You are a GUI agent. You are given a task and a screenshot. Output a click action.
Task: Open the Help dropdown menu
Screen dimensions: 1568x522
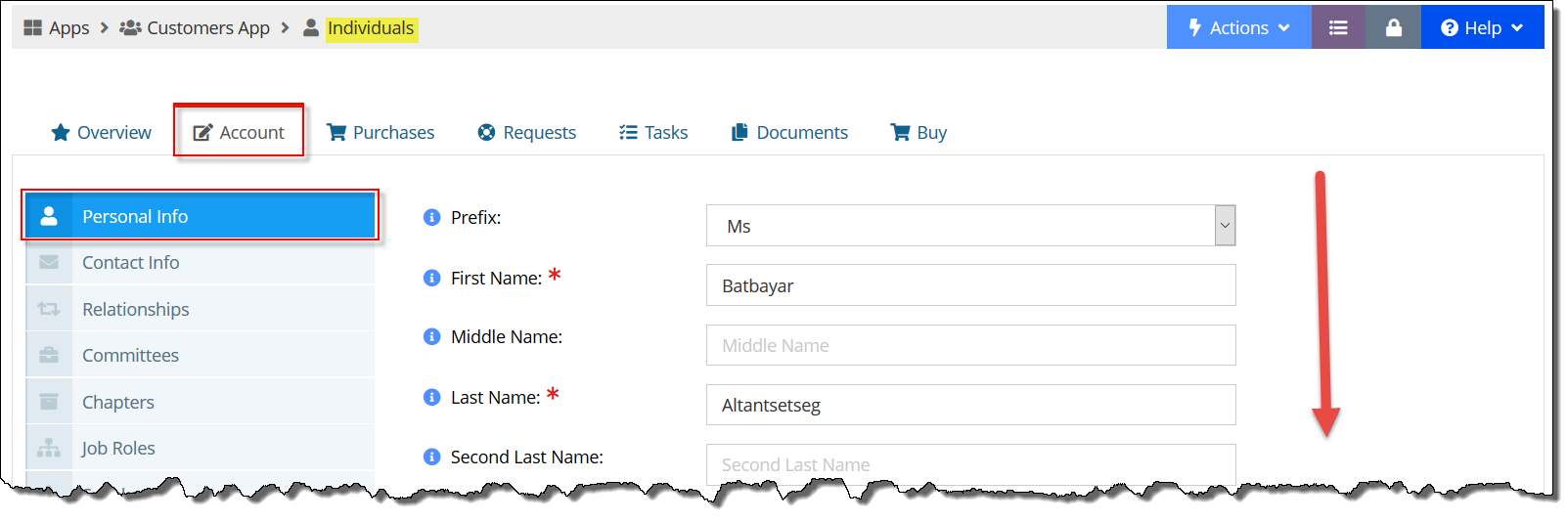point(1482,28)
